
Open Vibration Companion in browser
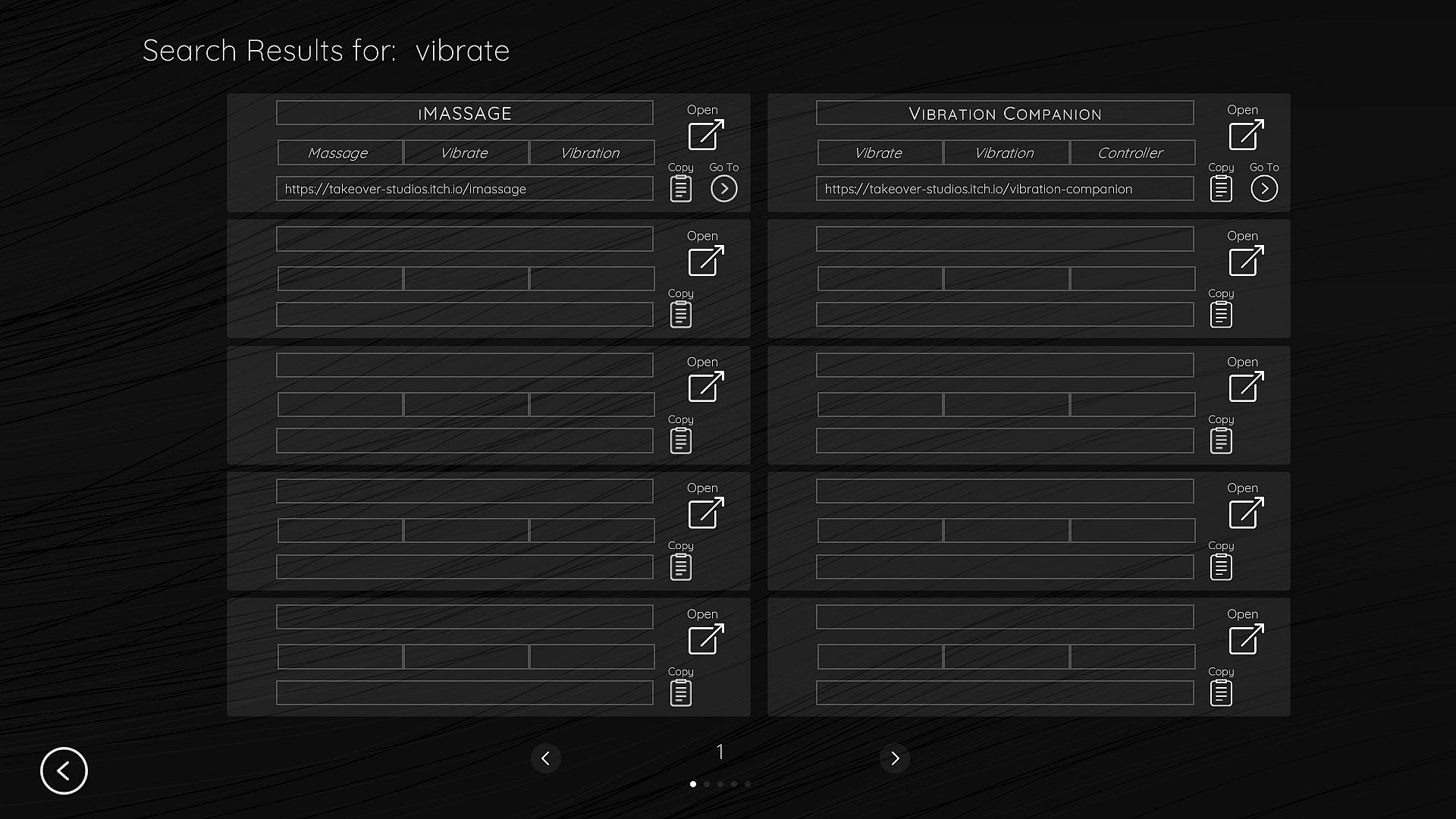pyautogui.click(x=1245, y=134)
